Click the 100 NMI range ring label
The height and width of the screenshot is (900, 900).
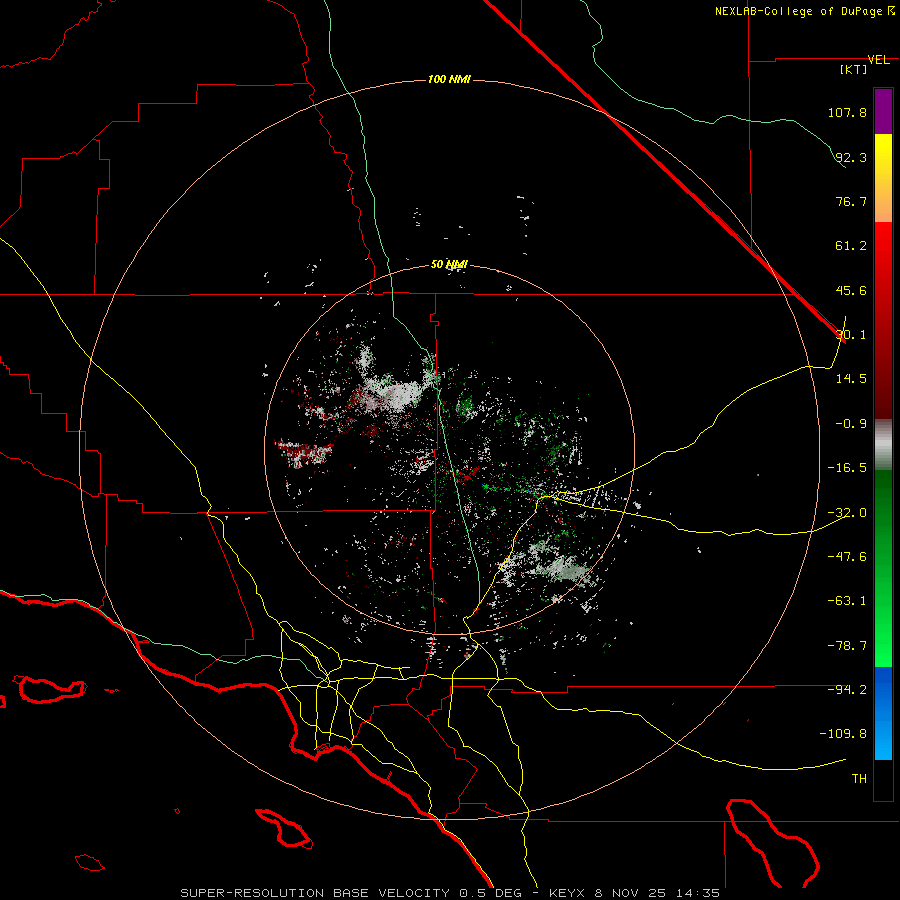coord(449,79)
